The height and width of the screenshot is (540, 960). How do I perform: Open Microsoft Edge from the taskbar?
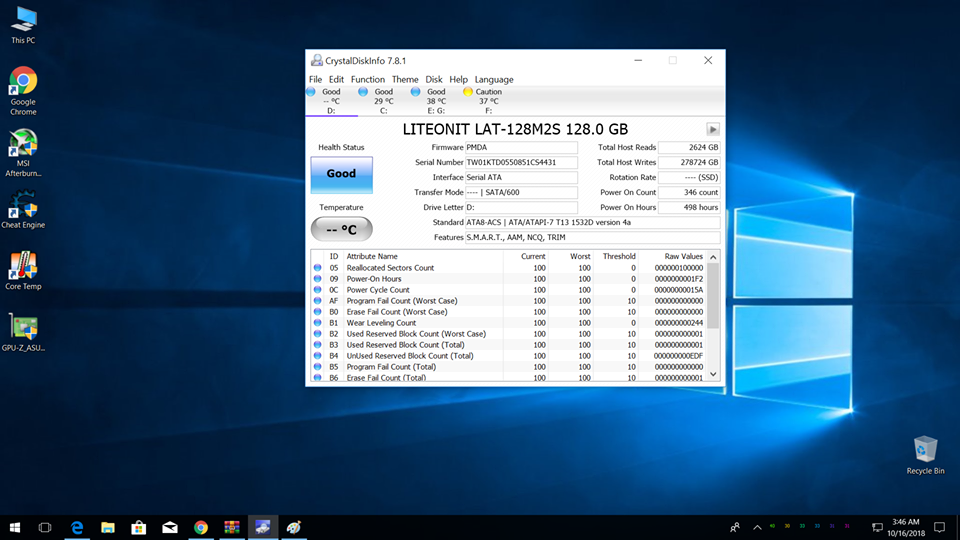point(76,526)
